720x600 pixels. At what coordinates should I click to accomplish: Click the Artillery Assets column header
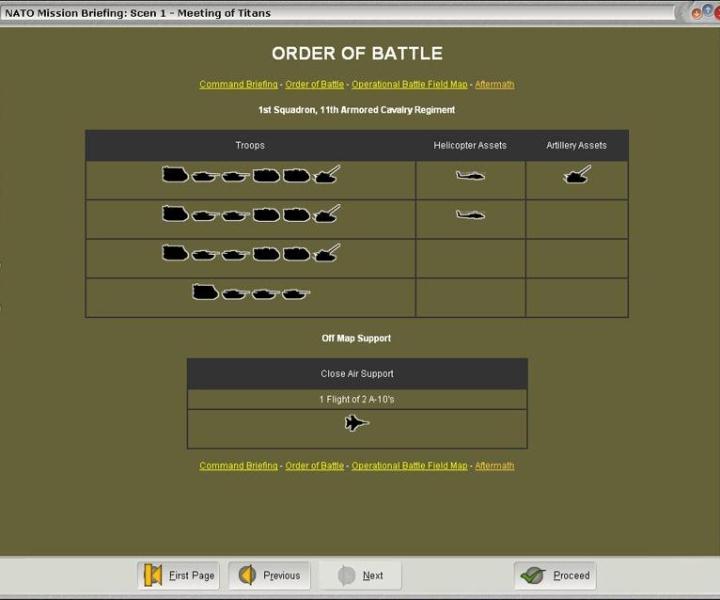point(576,145)
